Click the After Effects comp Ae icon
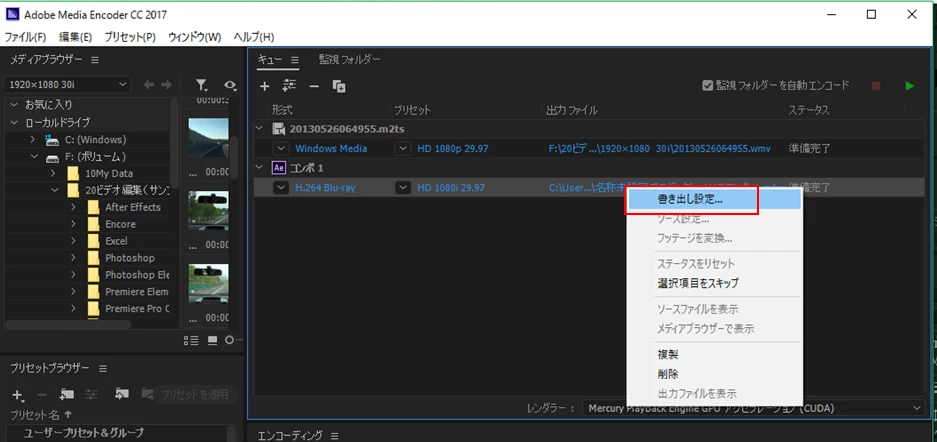The width and height of the screenshot is (937, 442). [278, 168]
